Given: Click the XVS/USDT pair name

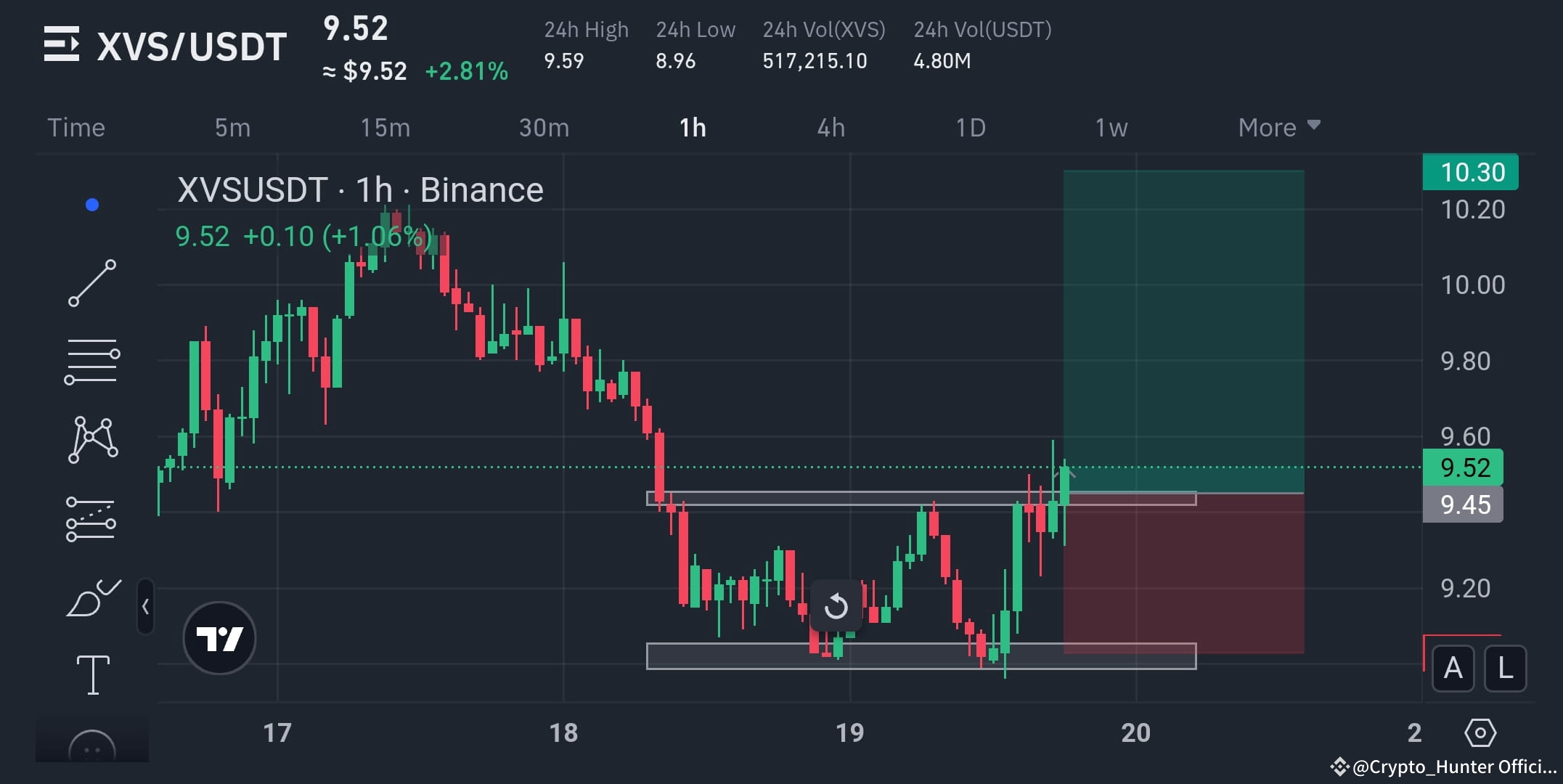Looking at the screenshot, I should pos(191,44).
